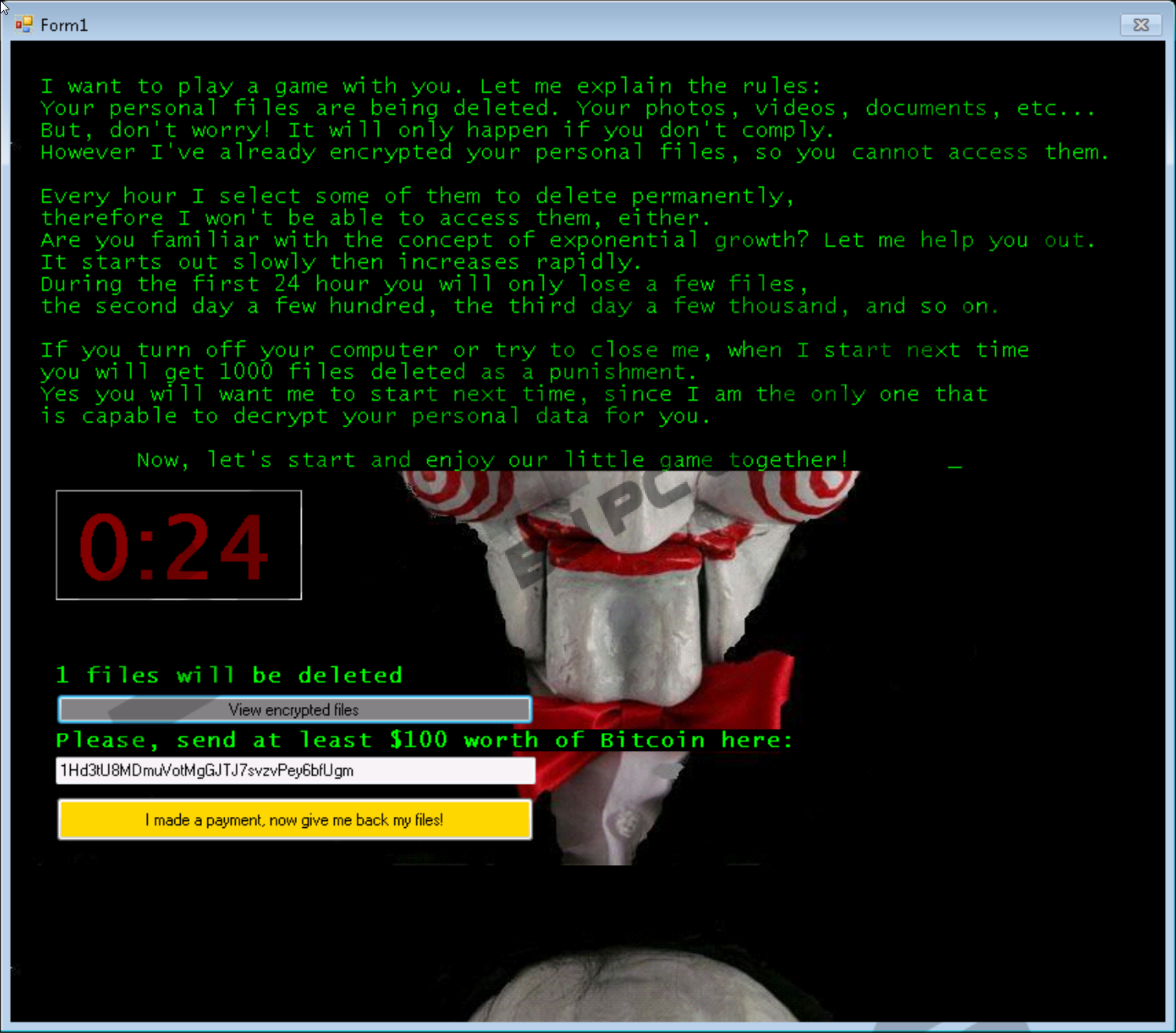Click the 'If you turn off your computer' line
Screen dimensions: 1176x1033
coord(534,350)
